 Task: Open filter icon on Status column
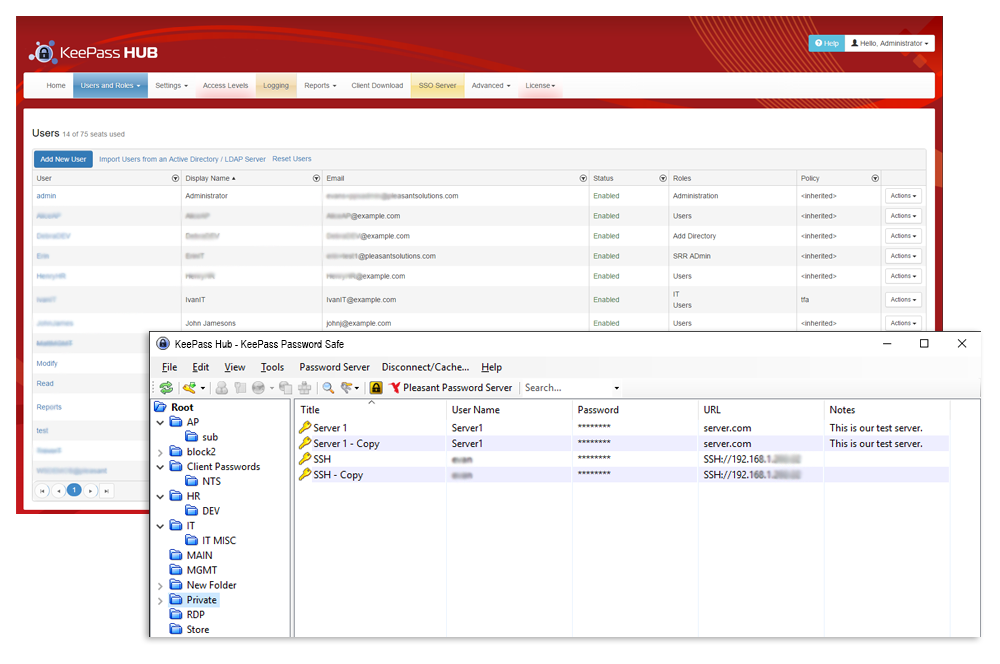(663, 179)
